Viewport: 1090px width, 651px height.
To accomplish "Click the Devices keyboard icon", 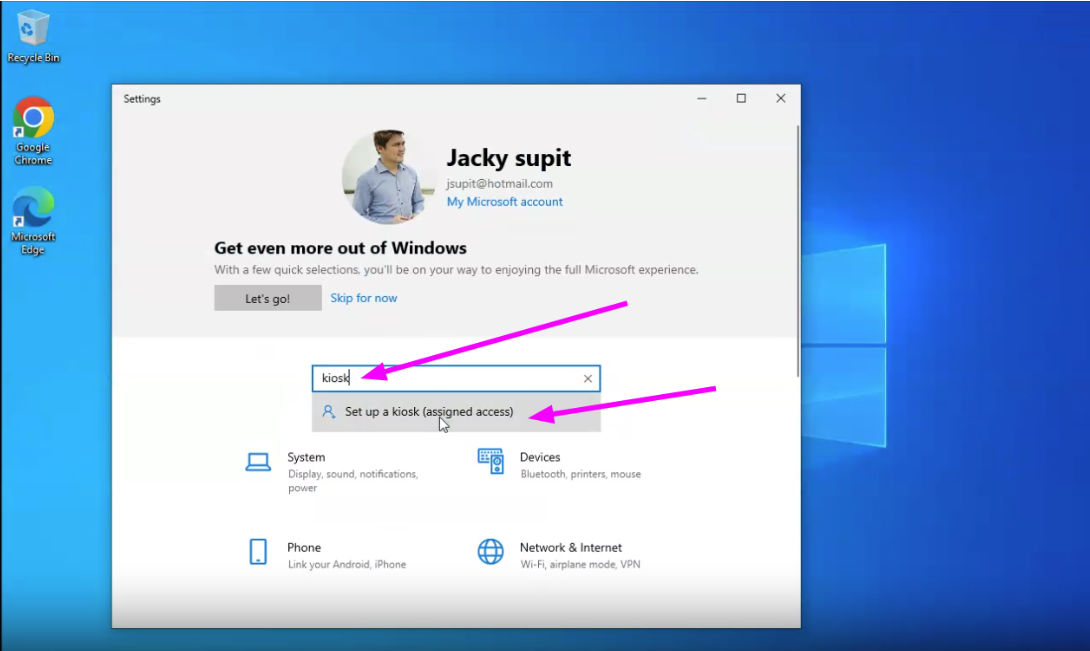I will [x=490, y=461].
